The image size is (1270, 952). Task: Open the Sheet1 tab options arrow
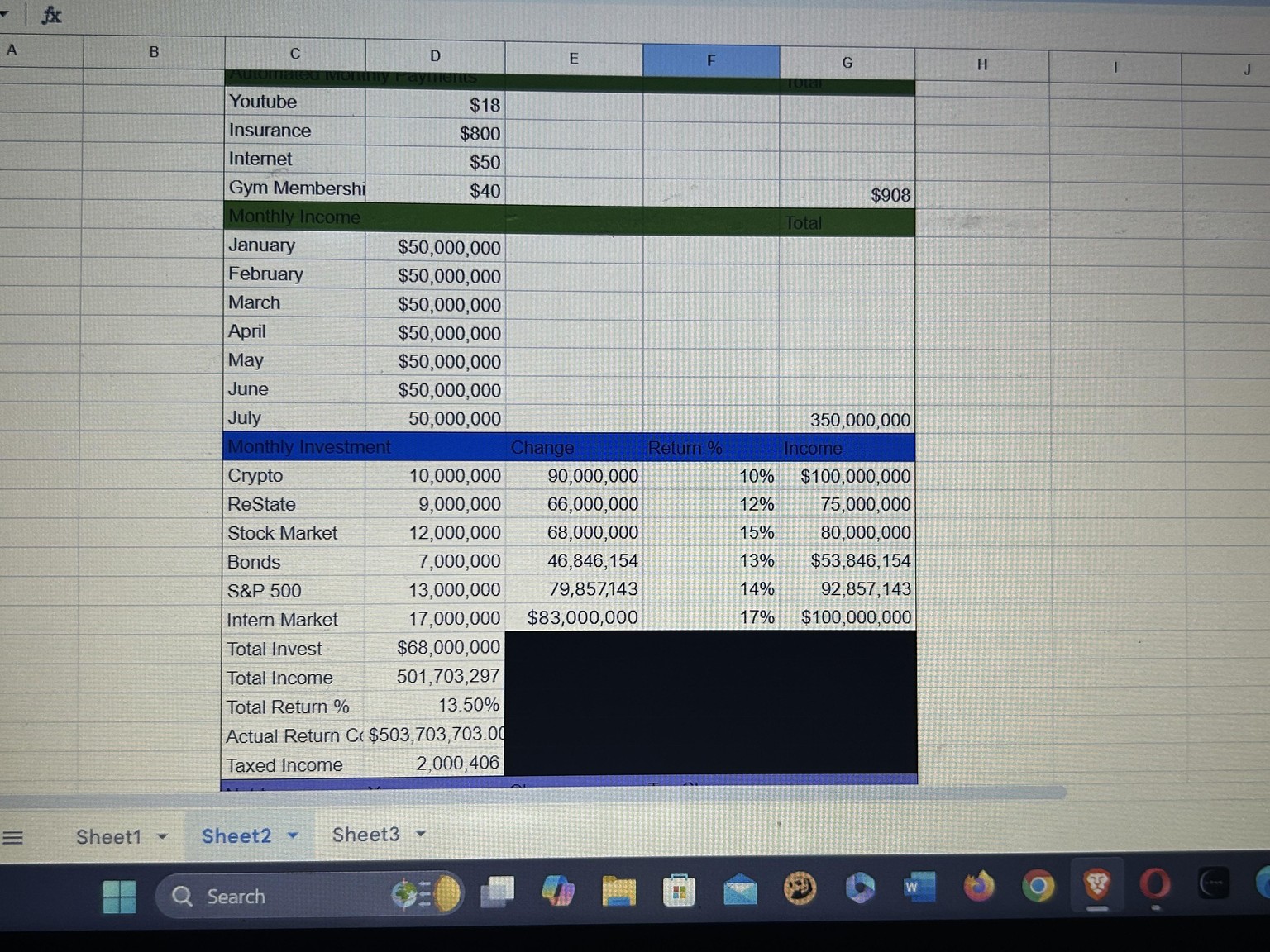click(163, 836)
